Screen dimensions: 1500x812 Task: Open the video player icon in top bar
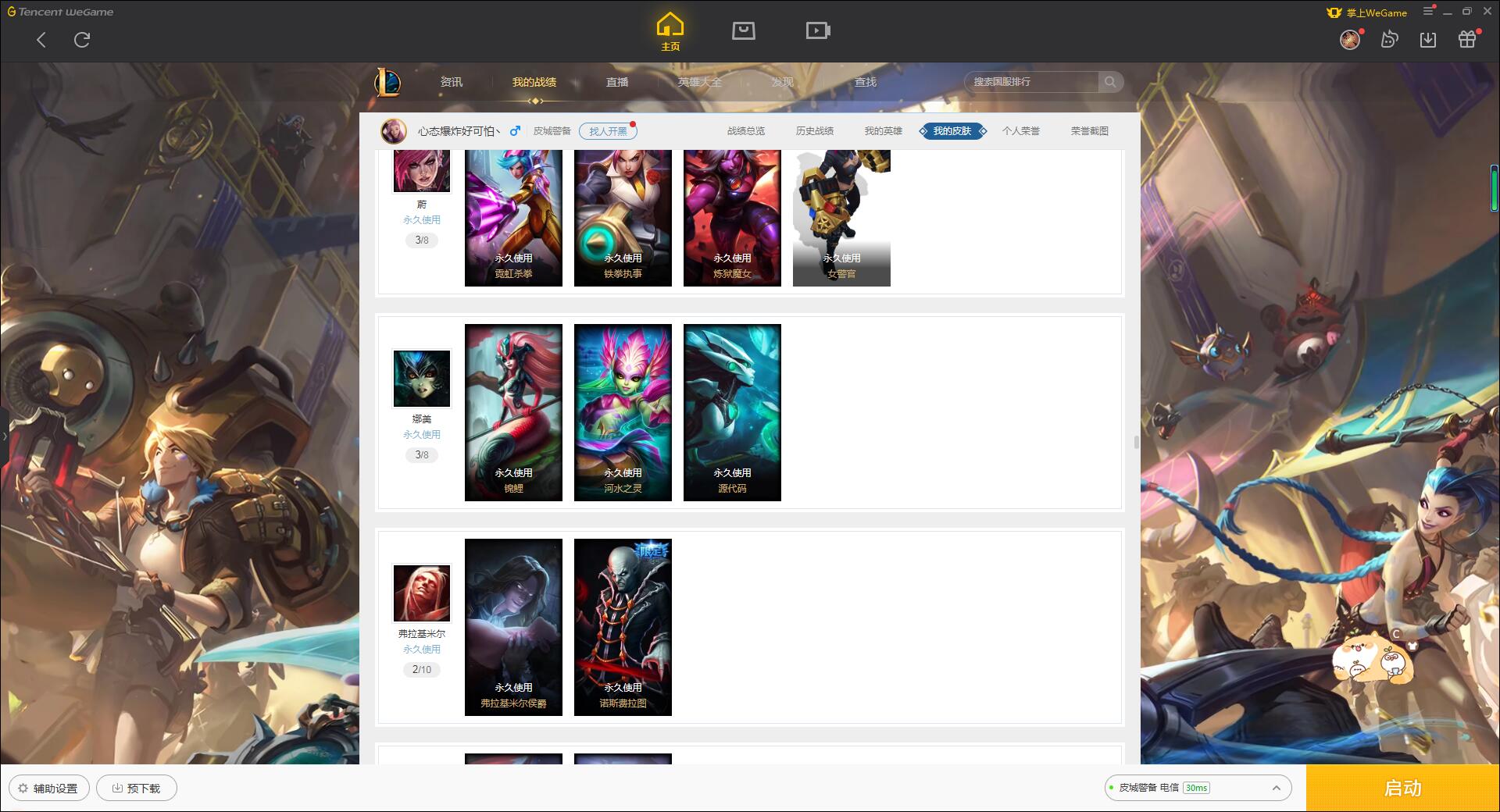pyautogui.click(x=817, y=31)
